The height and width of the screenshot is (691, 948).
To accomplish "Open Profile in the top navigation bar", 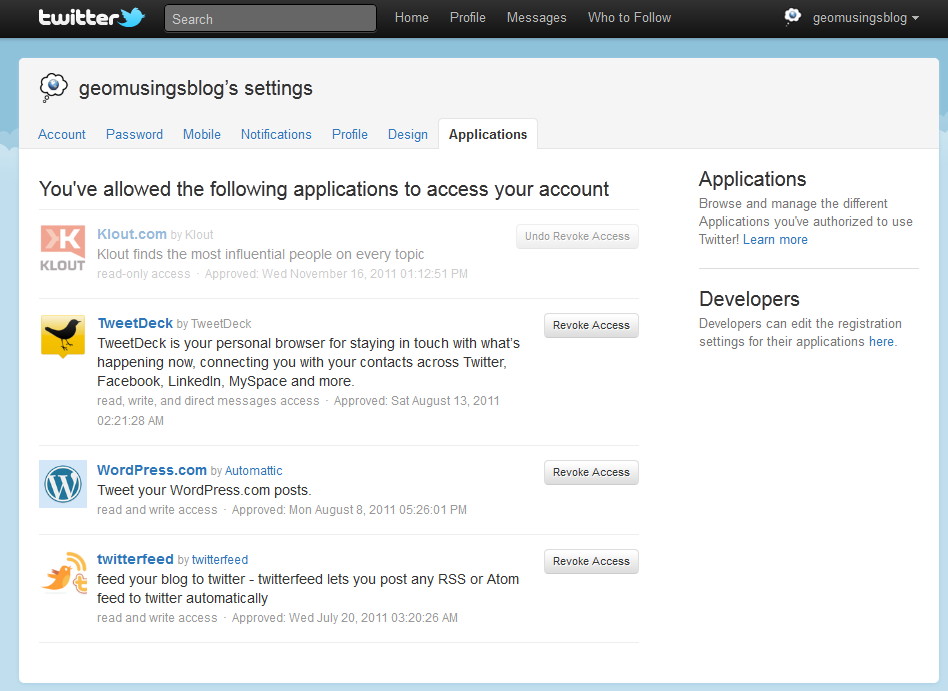I will click(467, 18).
